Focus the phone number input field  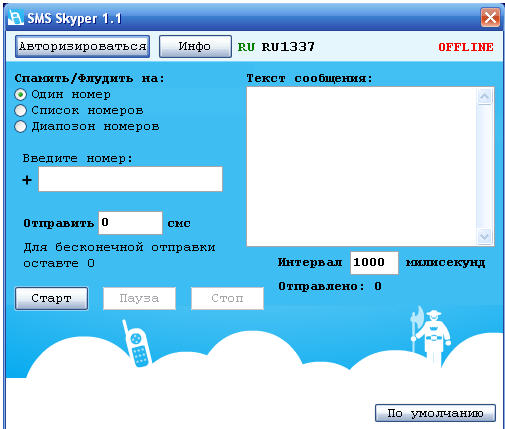pos(130,179)
